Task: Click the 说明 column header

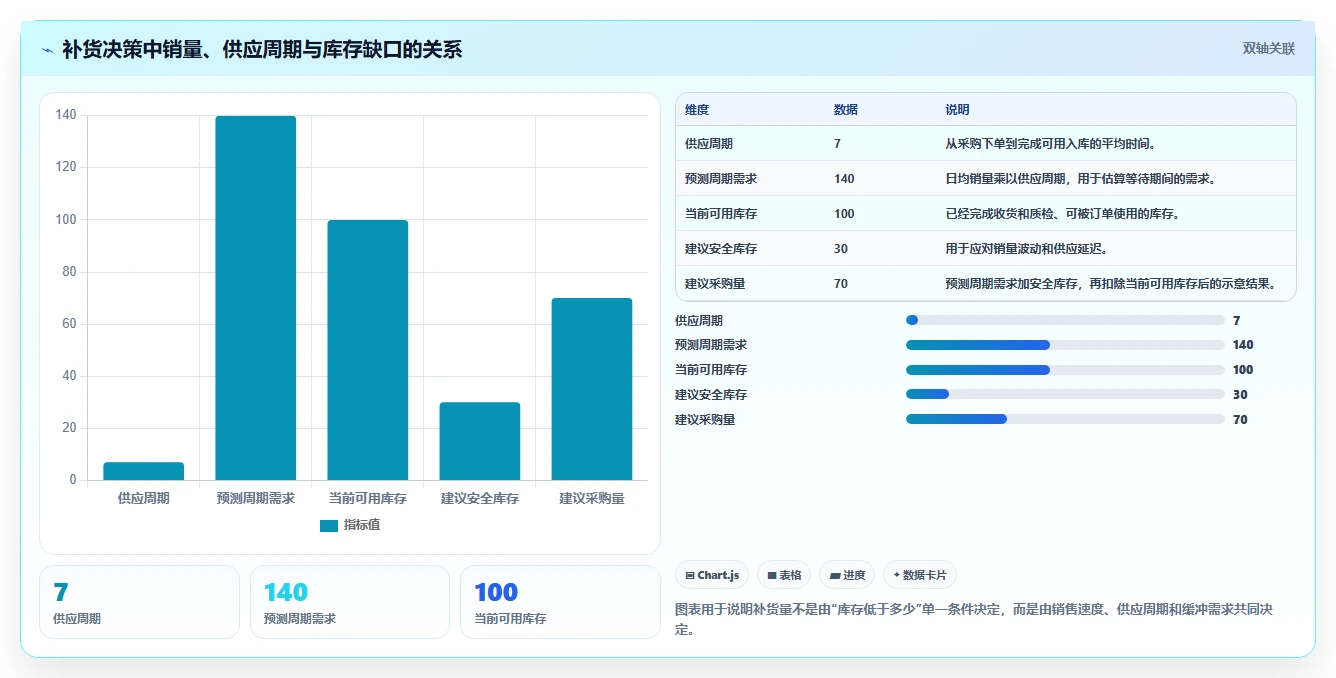Action: (x=957, y=110)
